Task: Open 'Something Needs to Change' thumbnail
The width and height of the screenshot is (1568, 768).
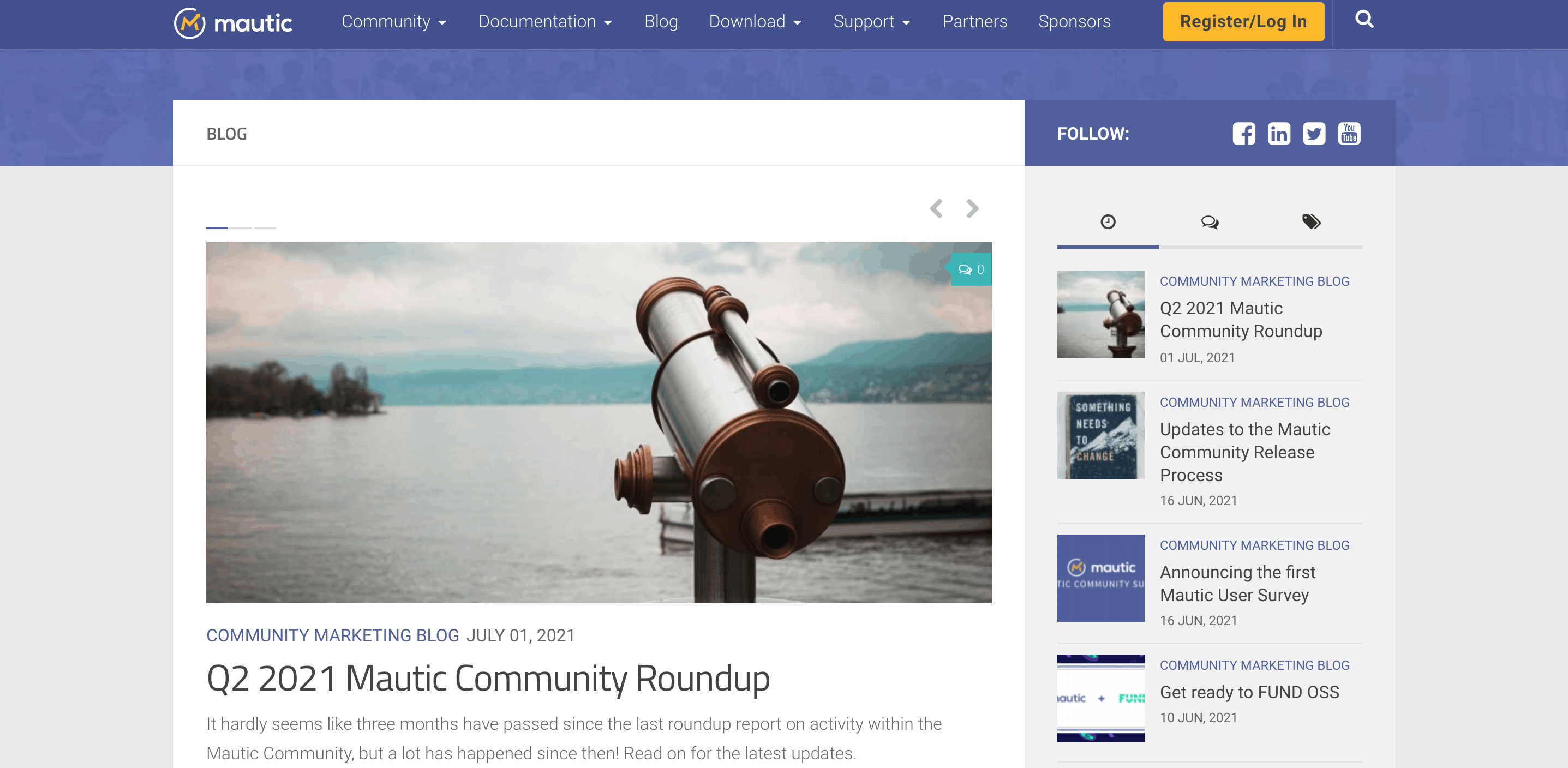Action: (x=1100, y=435)
